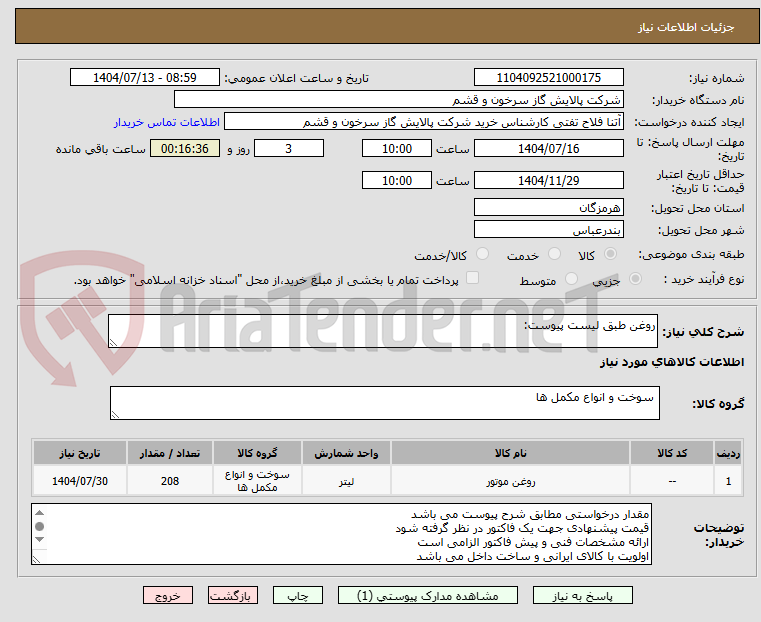
Task: Click the request creator field آتنا فلاح تفتی
Action: point(424,122)
